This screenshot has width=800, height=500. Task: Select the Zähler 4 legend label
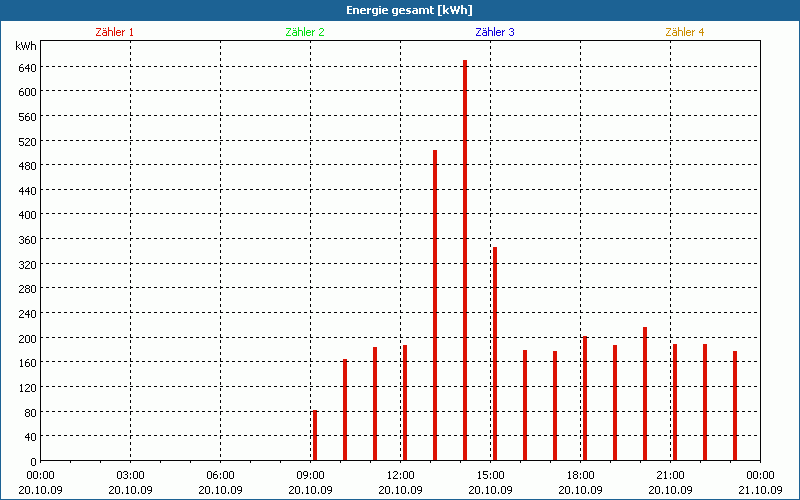coord(685,32)
